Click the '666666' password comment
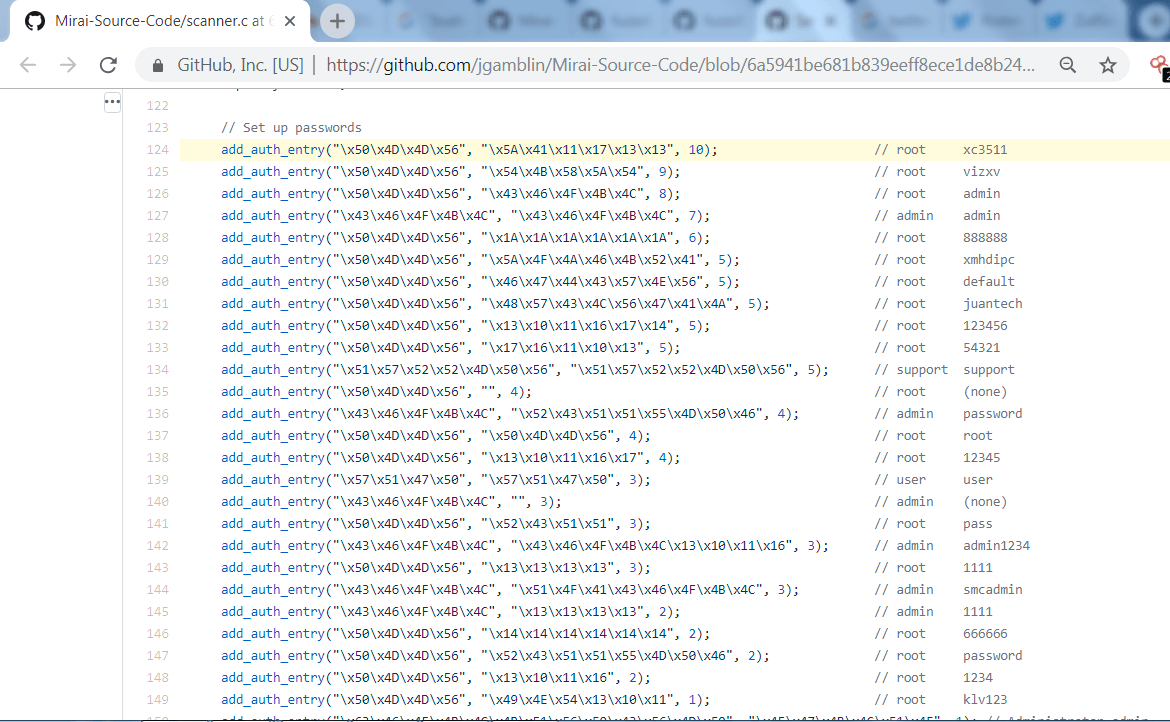This screenshot has width=1170, height=722. tap(985, 634)
